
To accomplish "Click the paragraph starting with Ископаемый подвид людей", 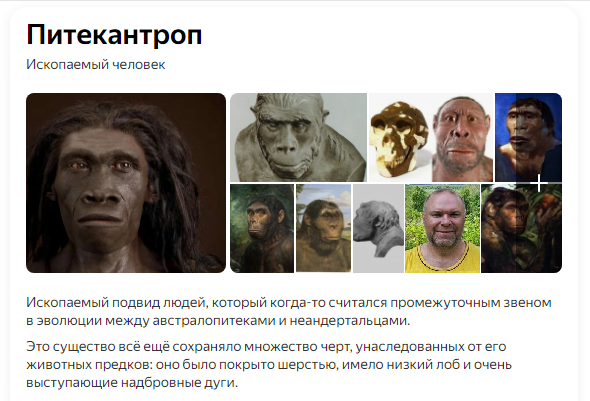I will point(289,312).
